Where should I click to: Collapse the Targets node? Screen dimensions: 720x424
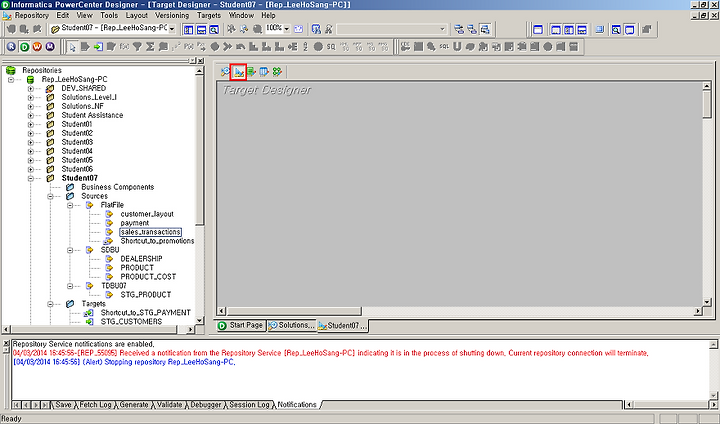(x=51, y=304)
